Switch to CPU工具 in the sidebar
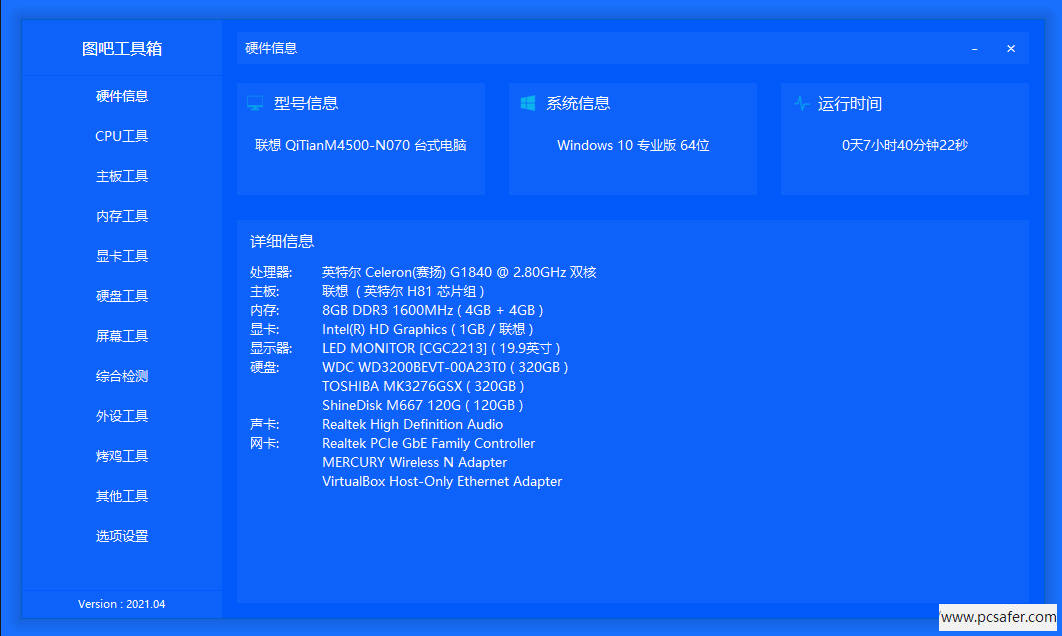The image size is (1062, 636). pyautogui.click(x=122, y=136)
